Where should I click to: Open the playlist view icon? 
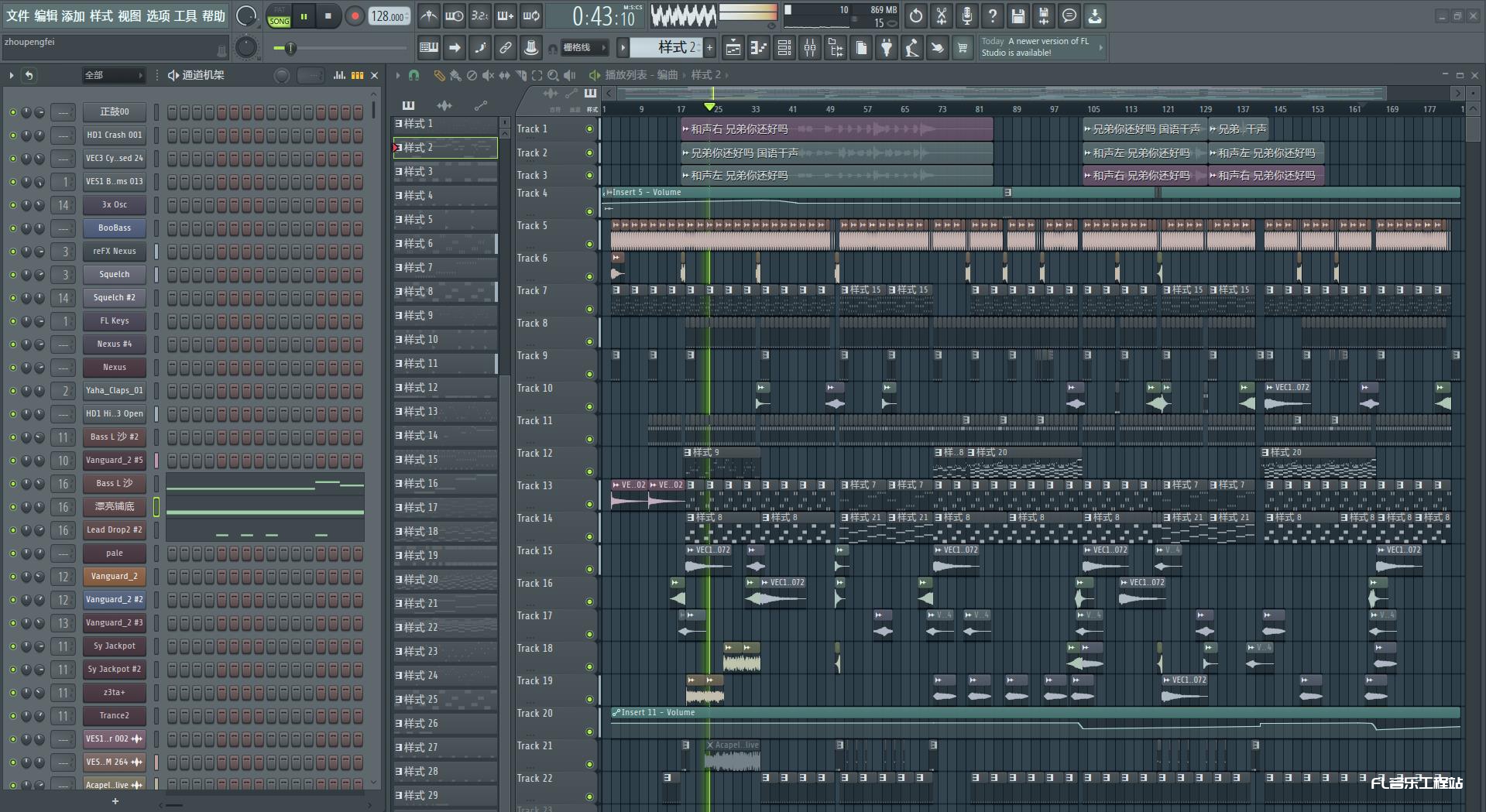point(733,48)
